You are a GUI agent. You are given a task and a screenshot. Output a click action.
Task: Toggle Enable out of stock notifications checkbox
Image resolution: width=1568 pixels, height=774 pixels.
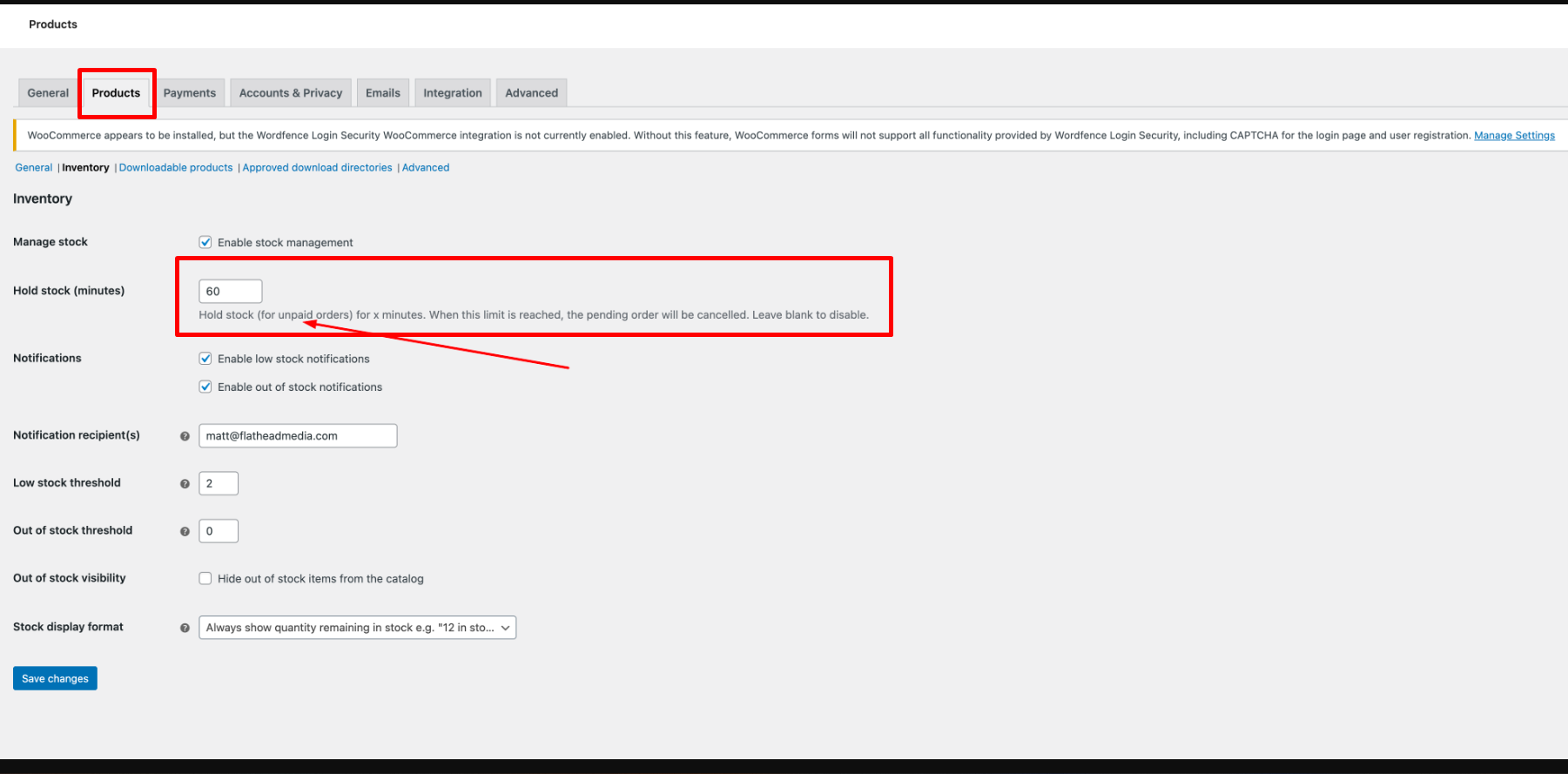(205, 387)
